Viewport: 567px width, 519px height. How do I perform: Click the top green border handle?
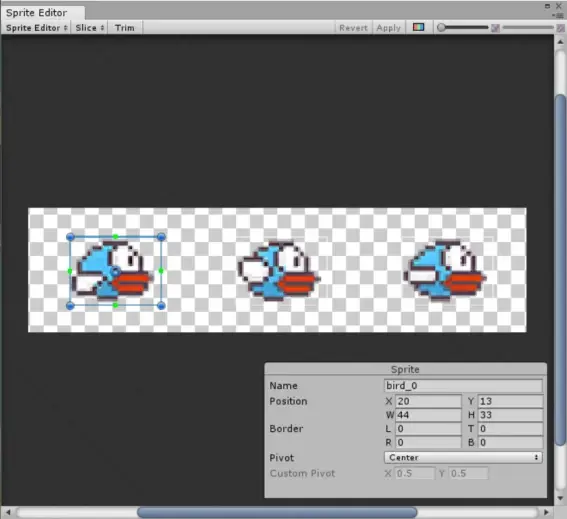pos(115,237)
